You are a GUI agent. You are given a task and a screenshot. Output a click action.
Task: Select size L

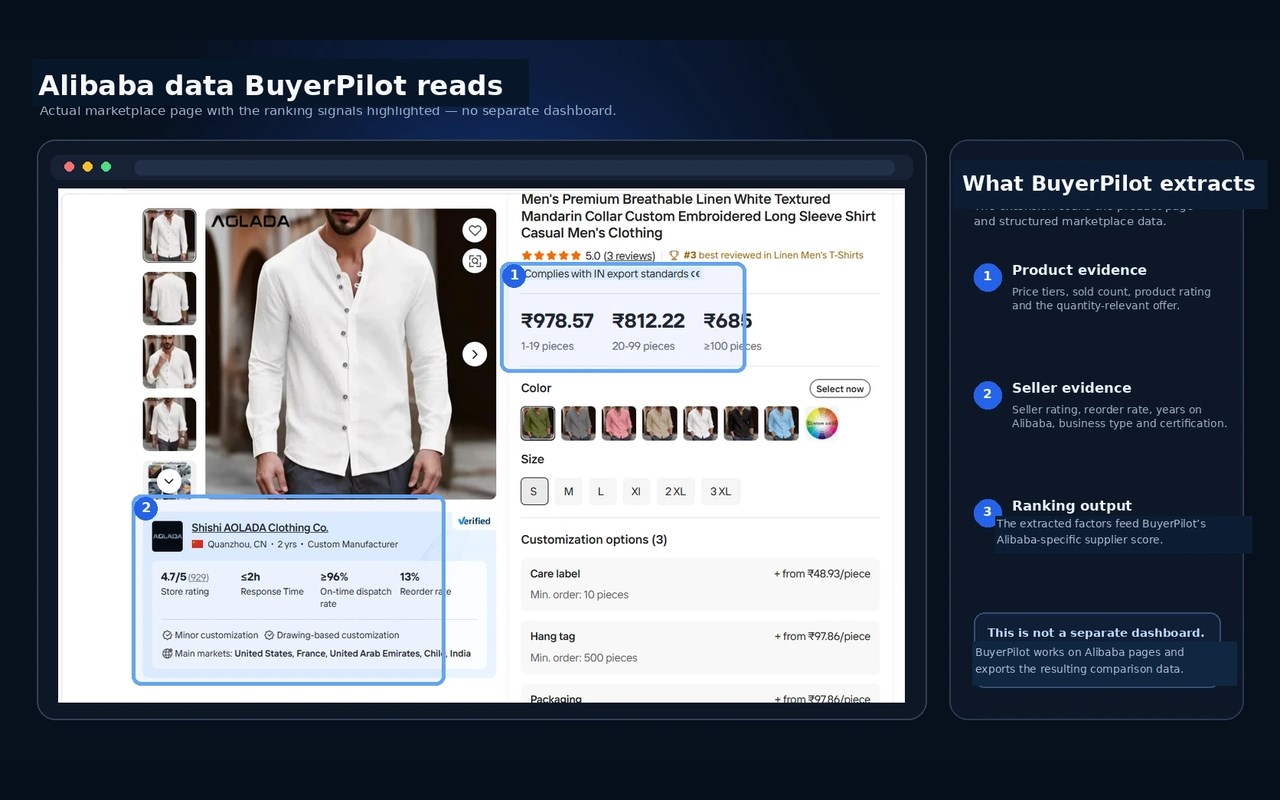coord(601,491)
